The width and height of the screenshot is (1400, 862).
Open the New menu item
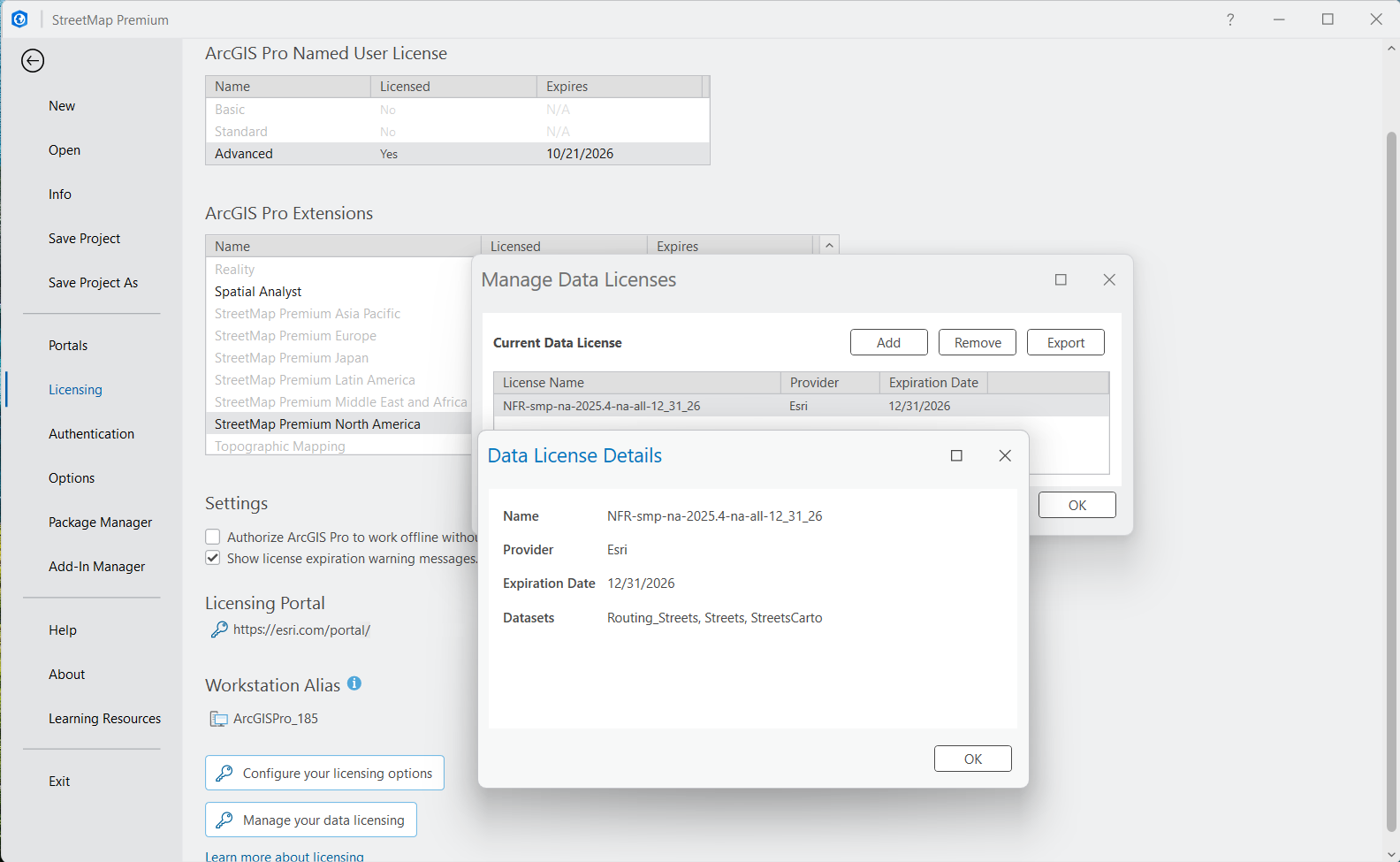click(62, 106)
